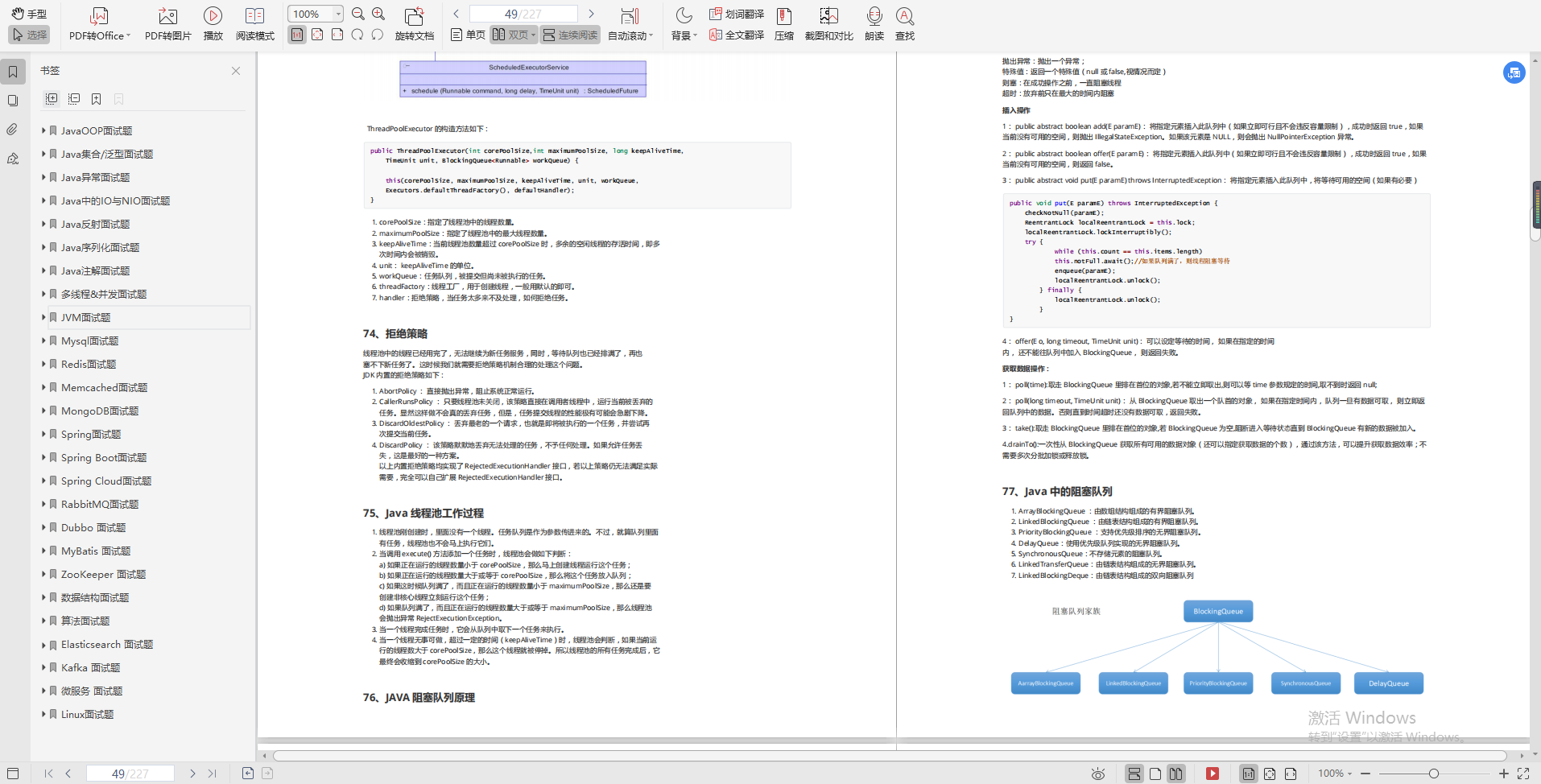The width and height of the screenshot is (1541, 784).
Task: Zoom in with the toolbar magnifier plus
Action: (x=378, y=14)
